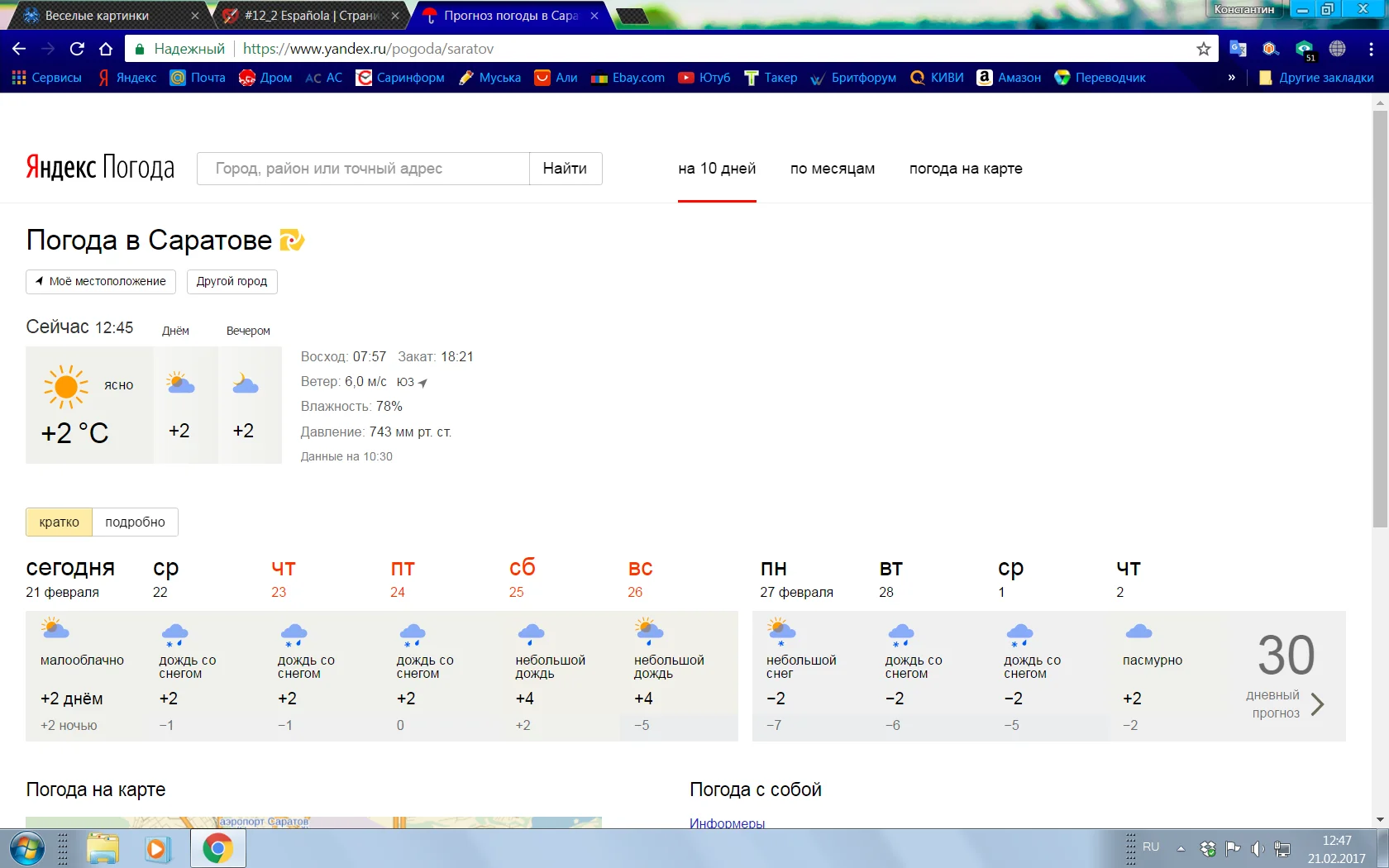Click the city search input field

point(362,169)
